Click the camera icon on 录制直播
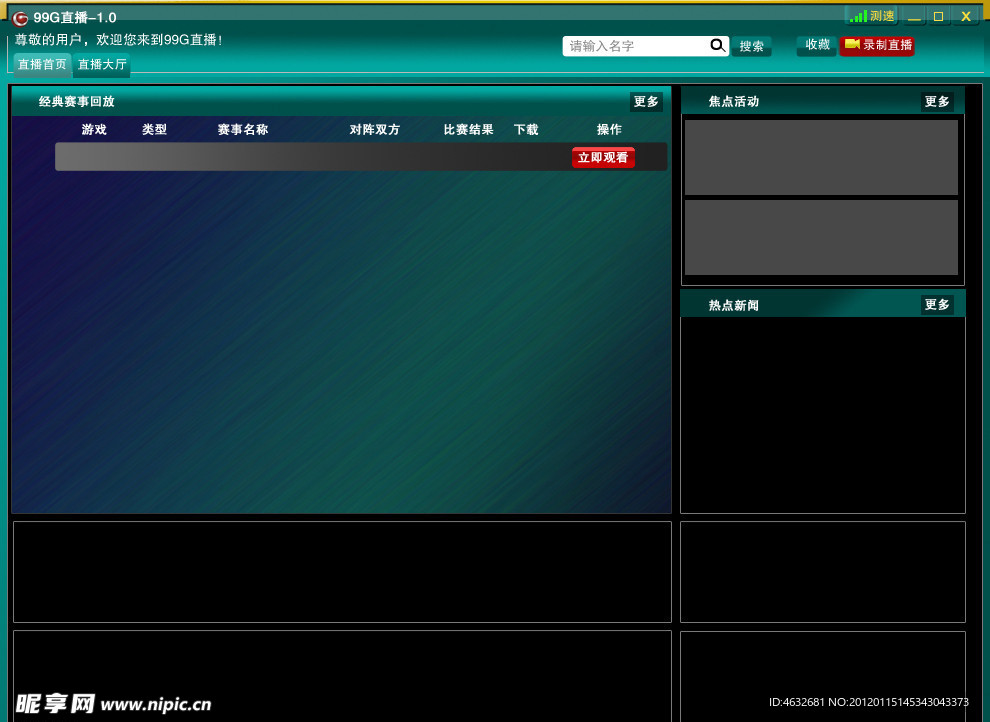990x722 pixels. tap(852, 45)
